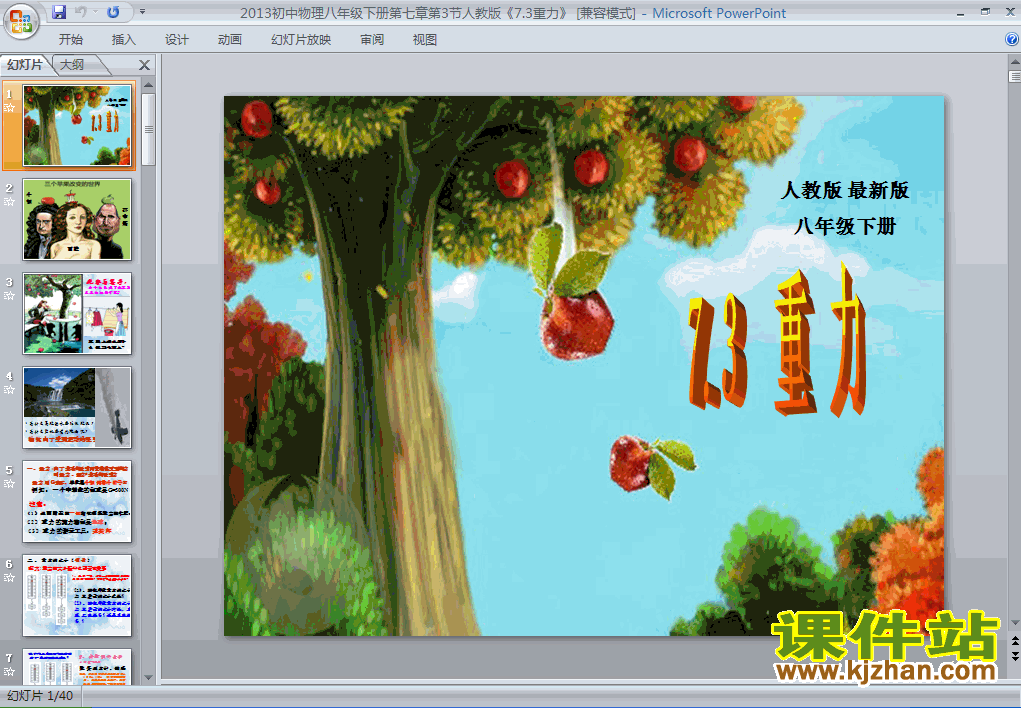Screen dimensions: 1021x708
Task: Select slide 7 thumbnail
Action: click(77, 666)
